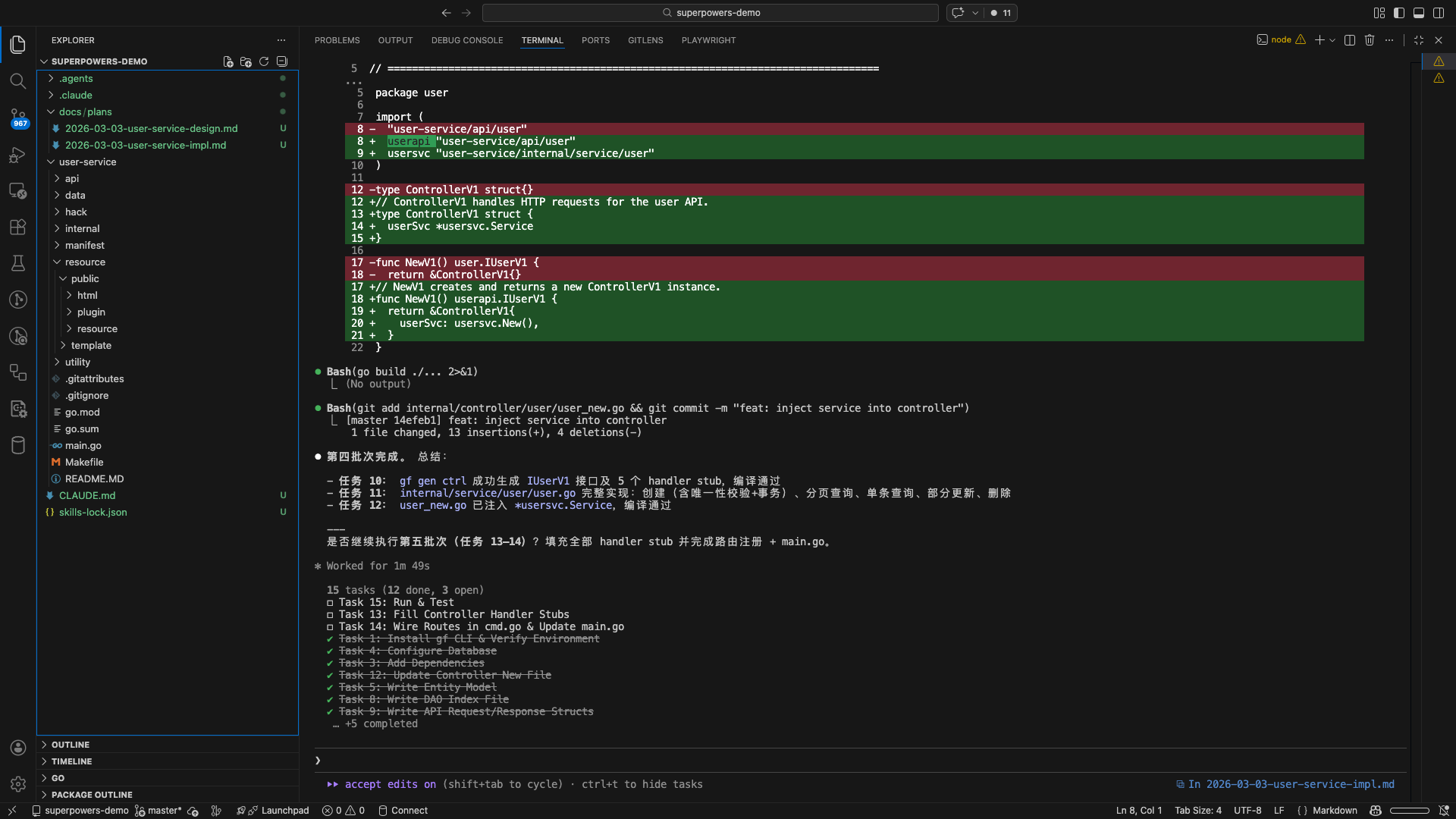
Task: Open Source Control view with 967 badge
Action: click(x=18, y=118)
